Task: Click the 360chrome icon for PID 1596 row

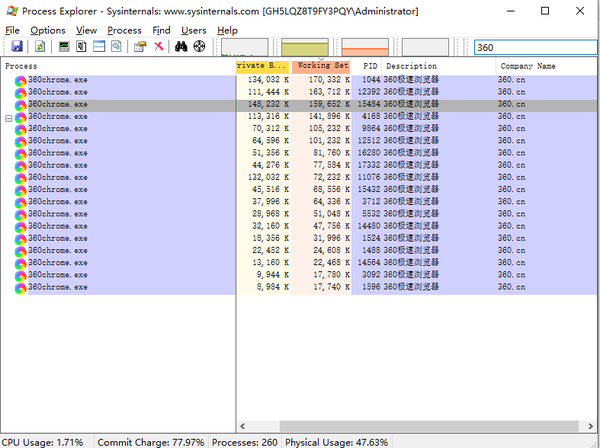Action: point(20,288)
